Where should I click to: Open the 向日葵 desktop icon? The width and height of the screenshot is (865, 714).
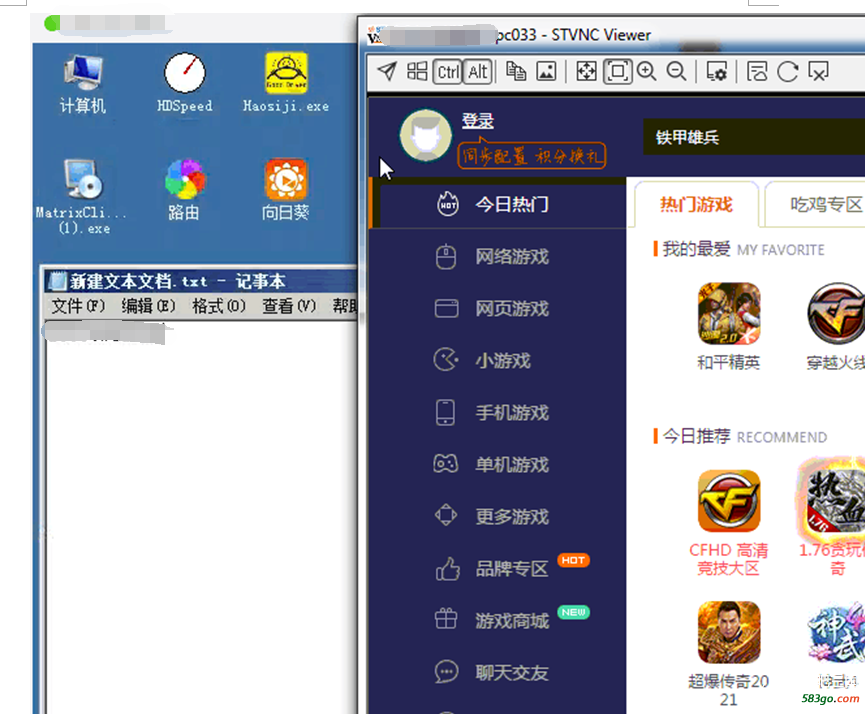[286, 182]
